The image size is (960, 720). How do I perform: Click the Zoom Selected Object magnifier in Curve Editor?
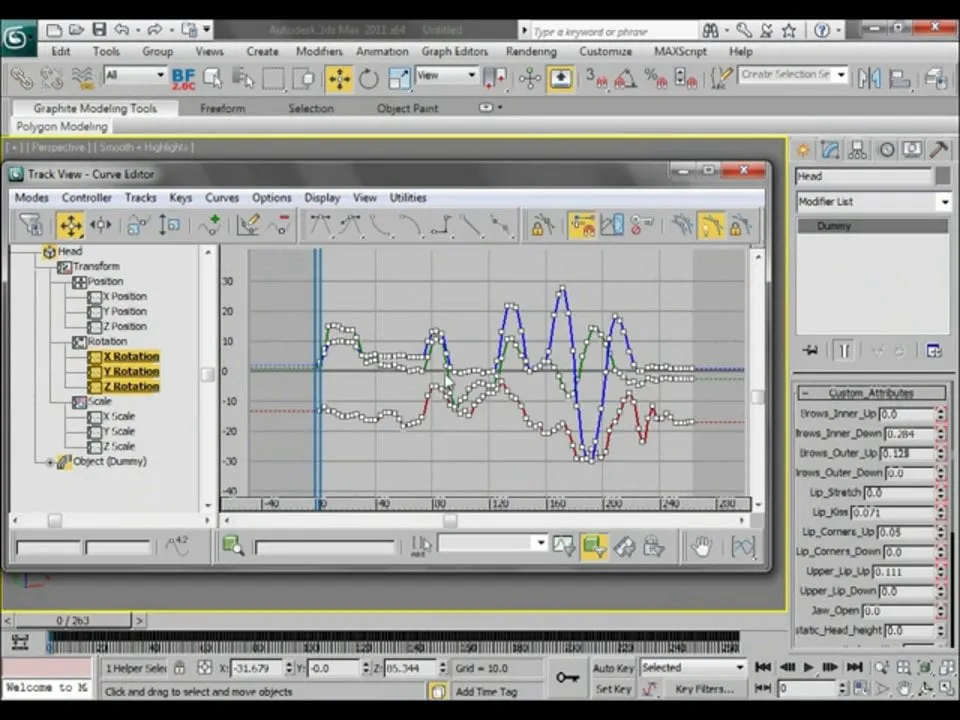coord(233,545)
